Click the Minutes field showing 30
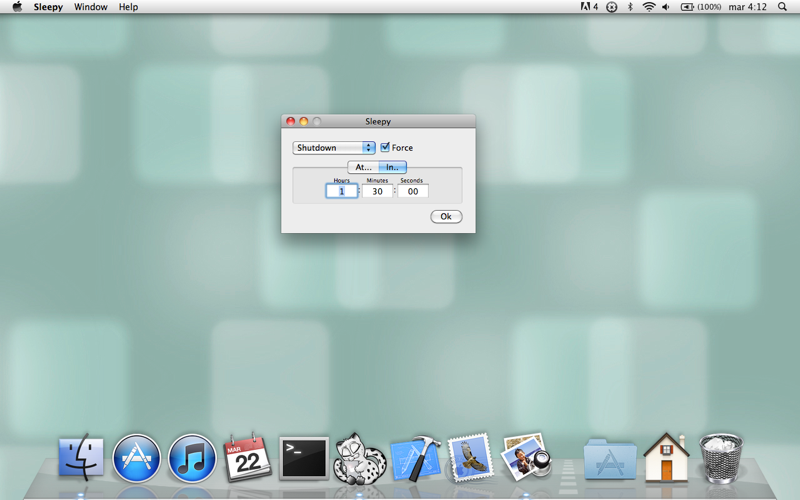The height and width of the screenshot is (500, 800). pyautogui.click(x=377, y=191)
